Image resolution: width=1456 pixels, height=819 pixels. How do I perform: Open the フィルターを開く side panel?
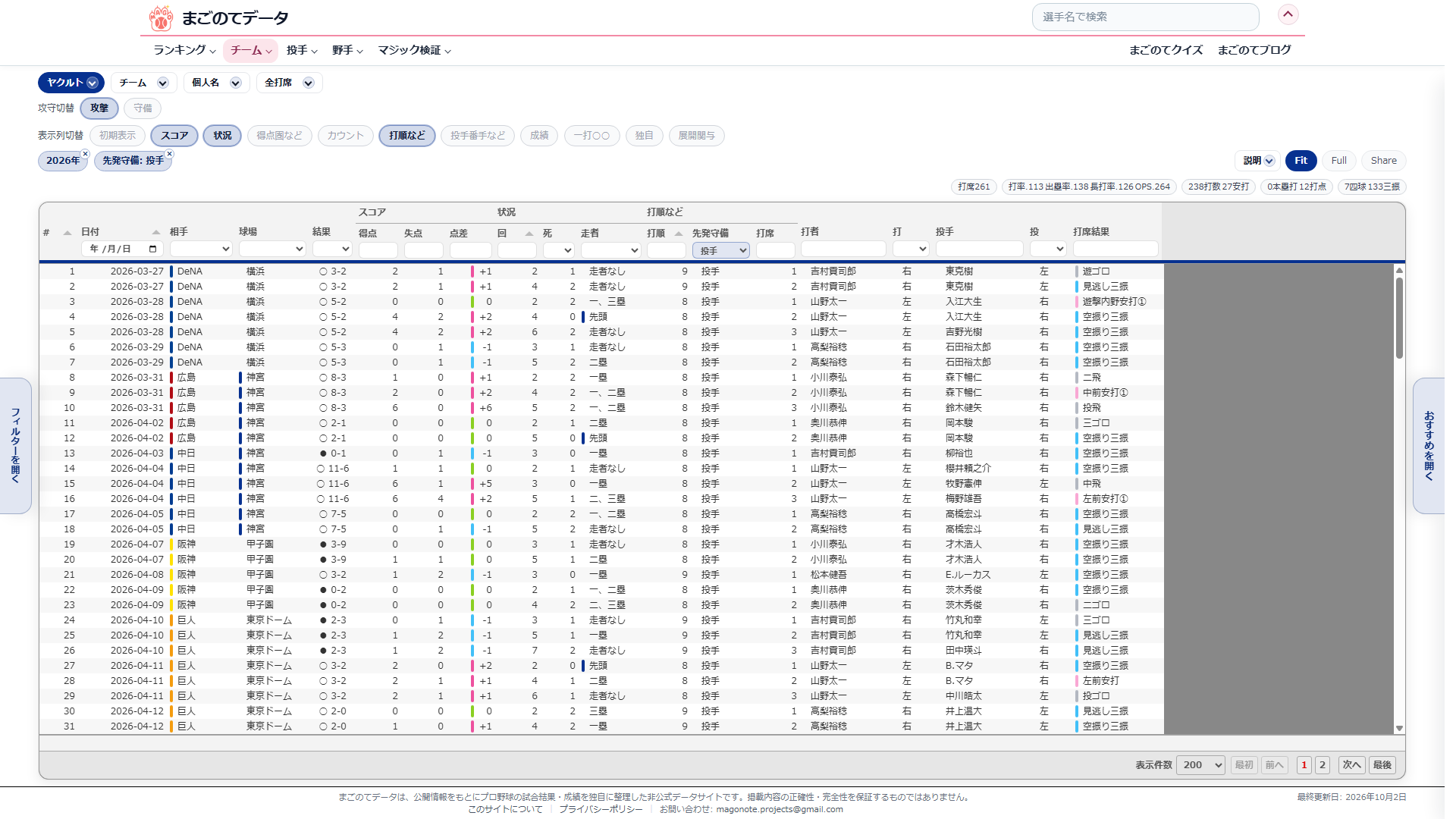click(15, 446)
